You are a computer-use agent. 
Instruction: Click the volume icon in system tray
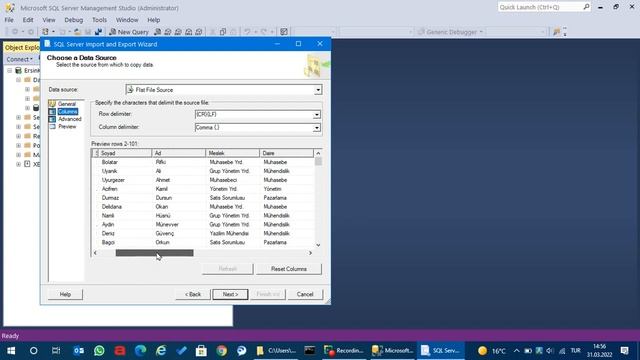tap(550, 351)
